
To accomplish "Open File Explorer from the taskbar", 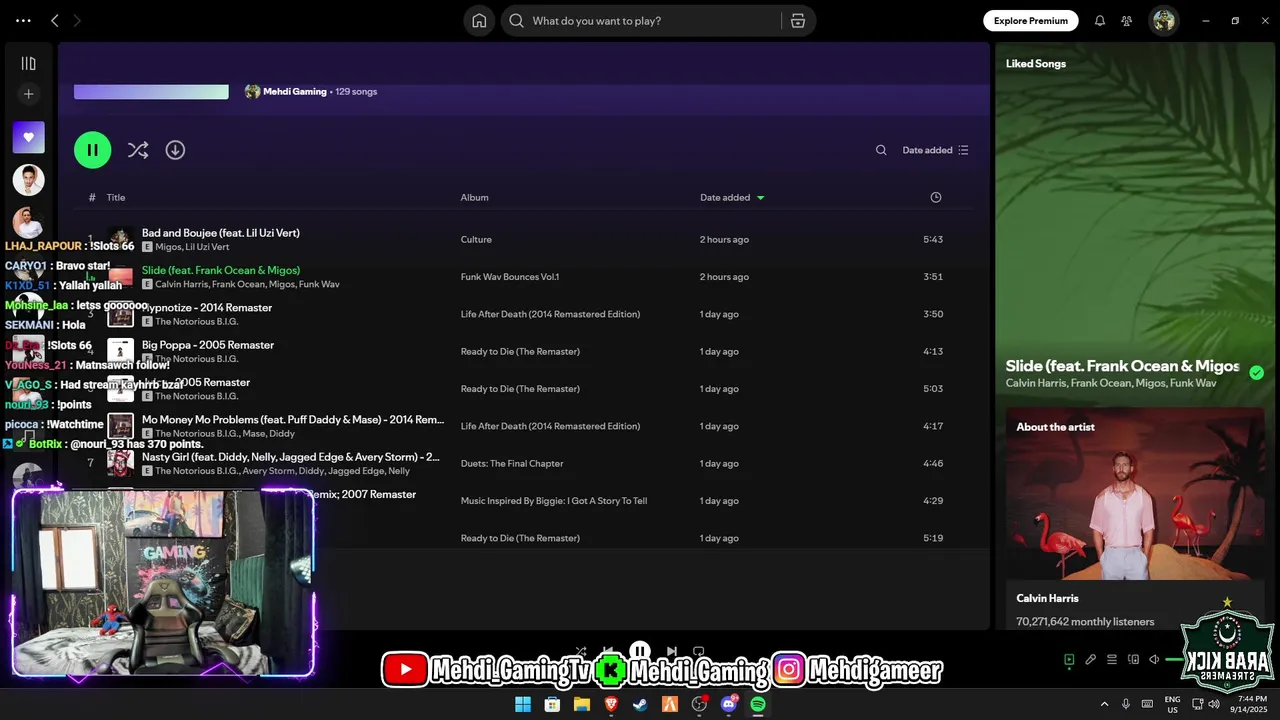I will 582,704.
